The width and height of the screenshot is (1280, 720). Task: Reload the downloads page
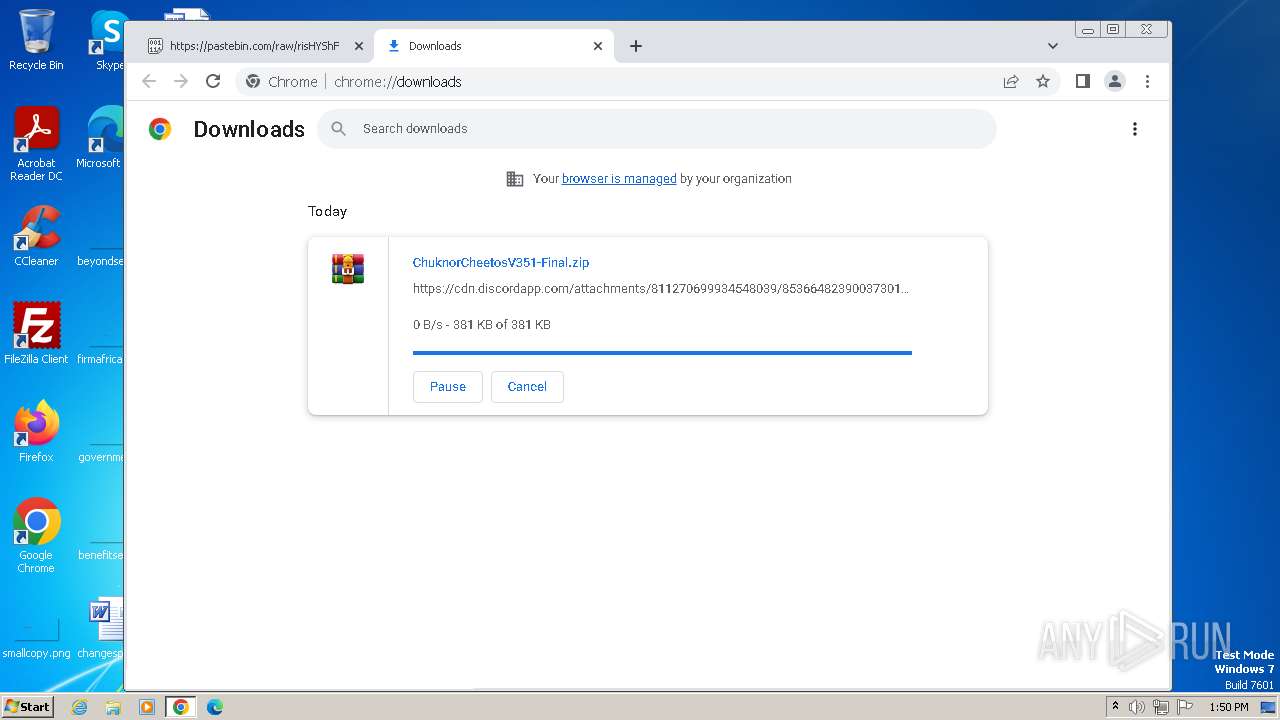[x=213, y=82]
